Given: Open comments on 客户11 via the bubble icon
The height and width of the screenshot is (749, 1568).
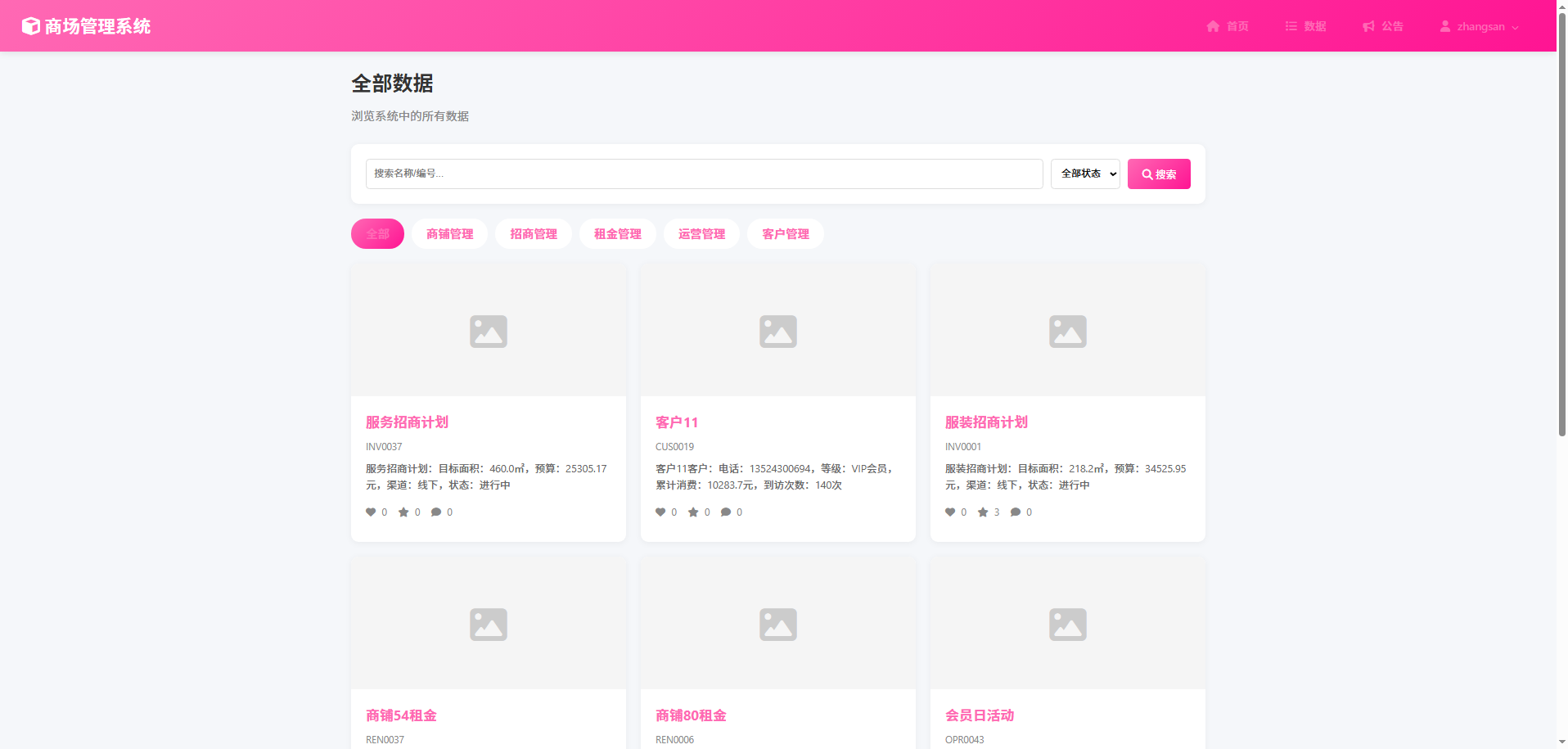Looking at the screenshot, I should click(726, 512).
